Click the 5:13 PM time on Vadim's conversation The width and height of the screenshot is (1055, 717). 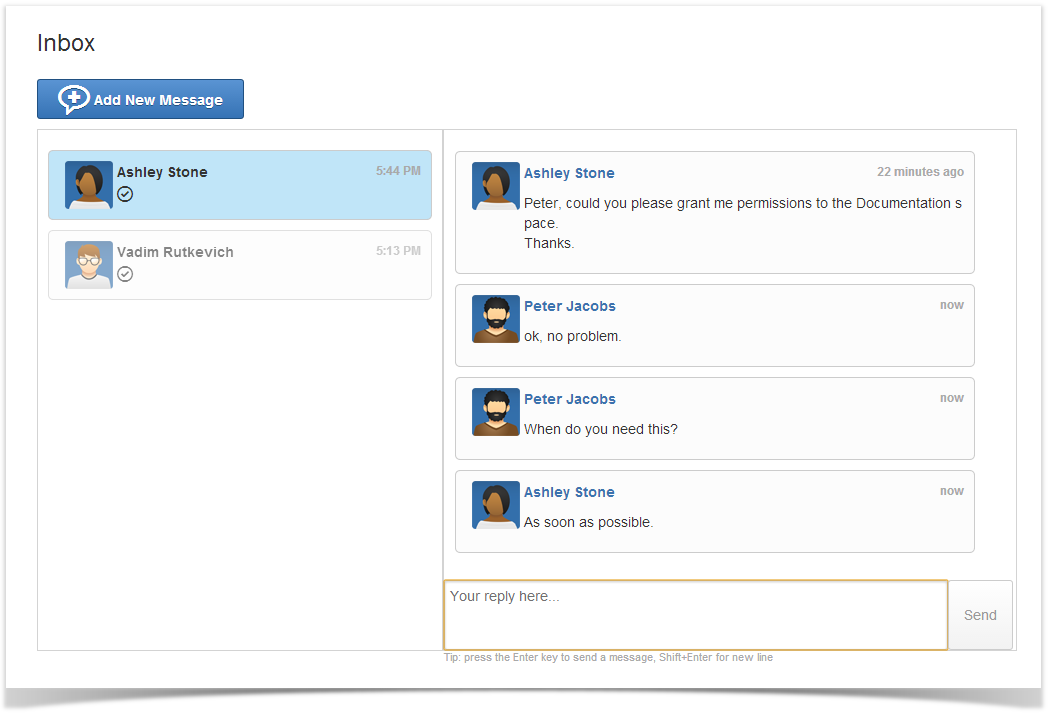click(398, 251)
